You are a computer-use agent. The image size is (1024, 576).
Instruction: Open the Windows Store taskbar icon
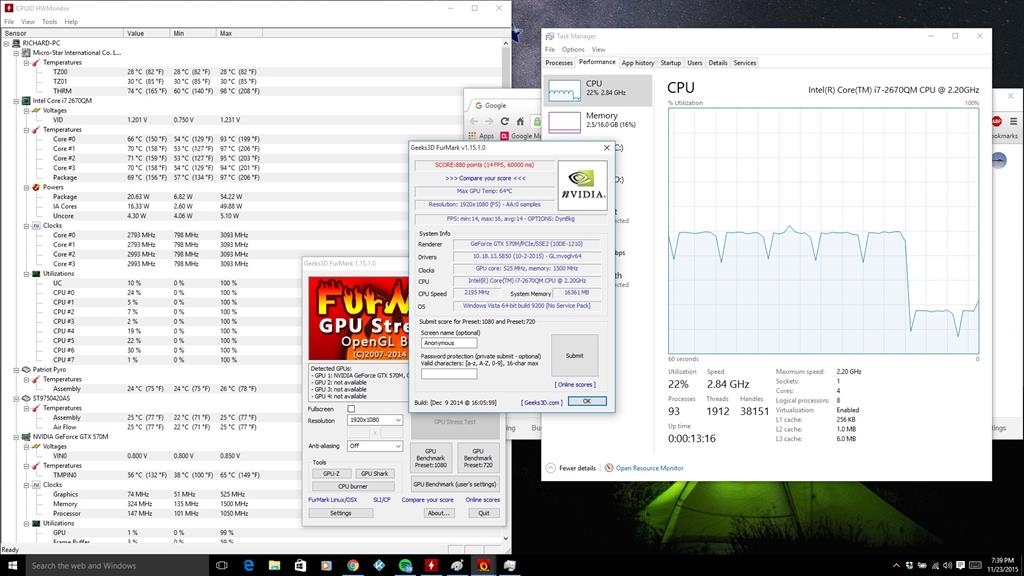[300, 566]
